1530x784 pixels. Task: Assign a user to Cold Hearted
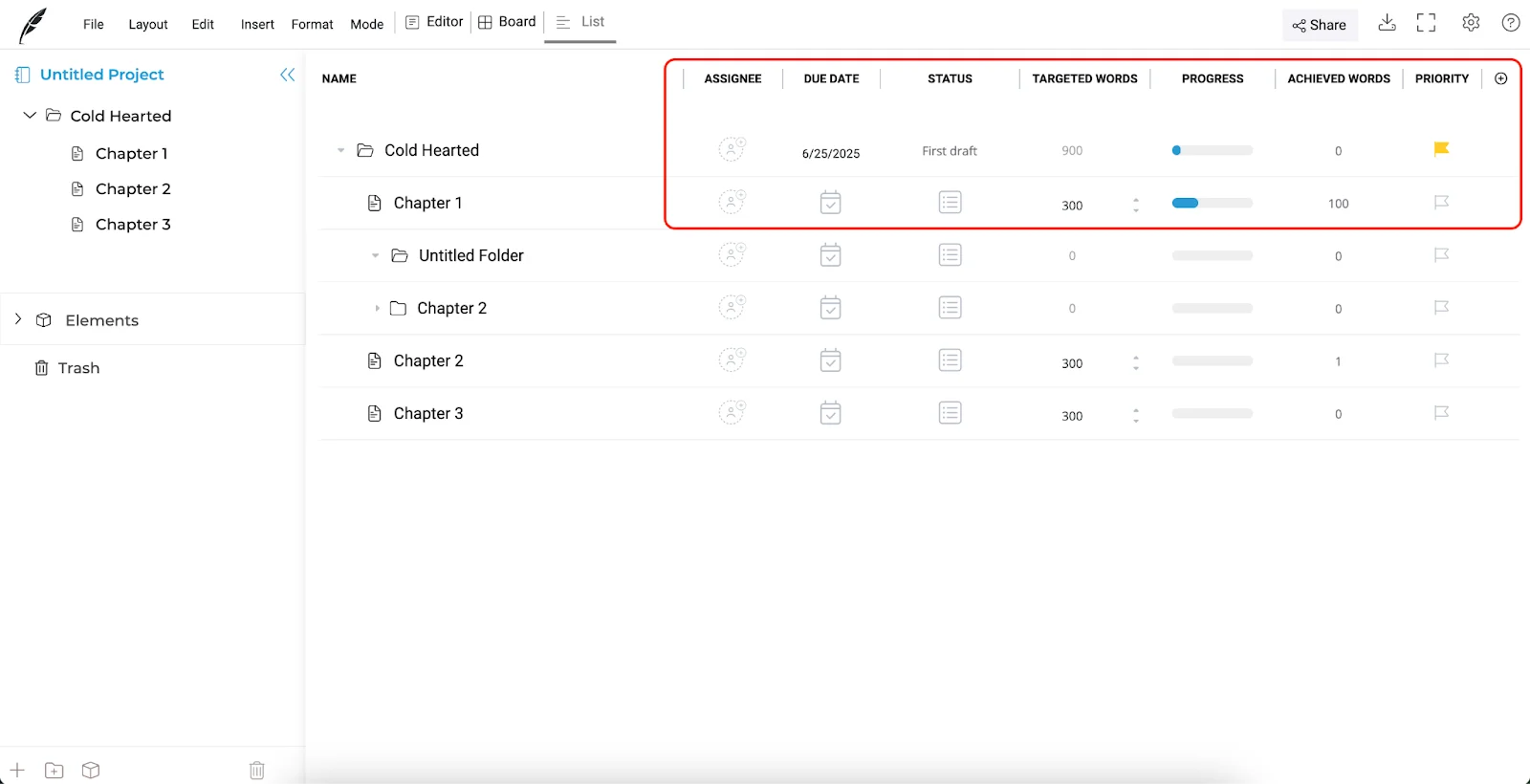click(x=732, y=149)
